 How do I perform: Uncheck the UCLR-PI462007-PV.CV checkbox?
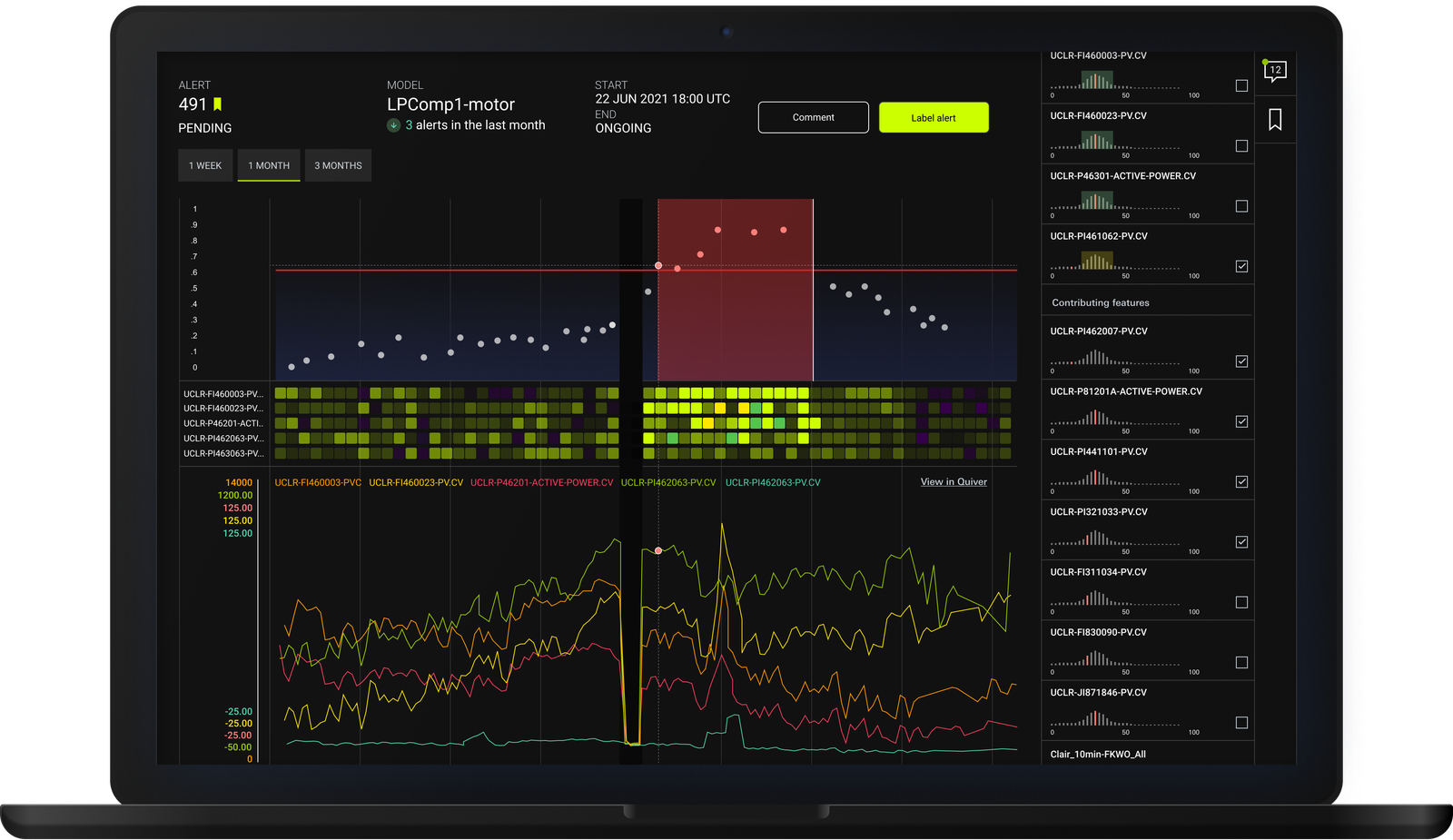(1241, 361)
